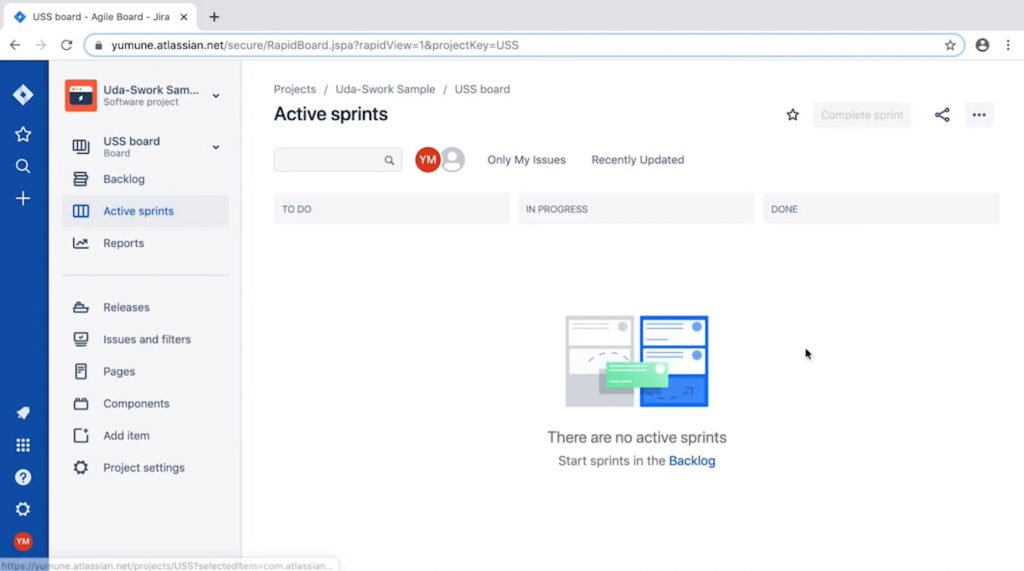Click Add item in the sidebar
1024x571 pixels.
click(x=145, y=435)
